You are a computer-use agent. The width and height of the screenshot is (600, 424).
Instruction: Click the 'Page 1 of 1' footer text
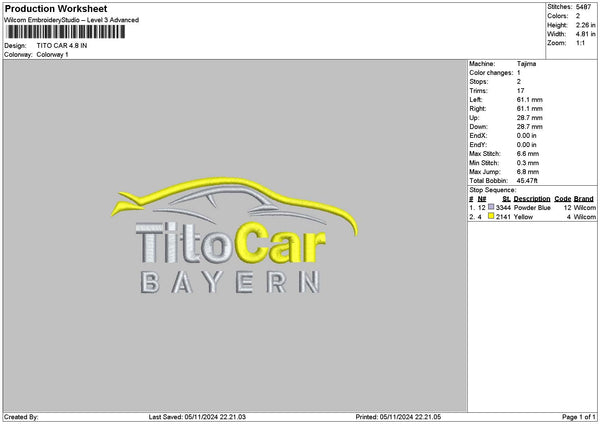coord(579,417)
